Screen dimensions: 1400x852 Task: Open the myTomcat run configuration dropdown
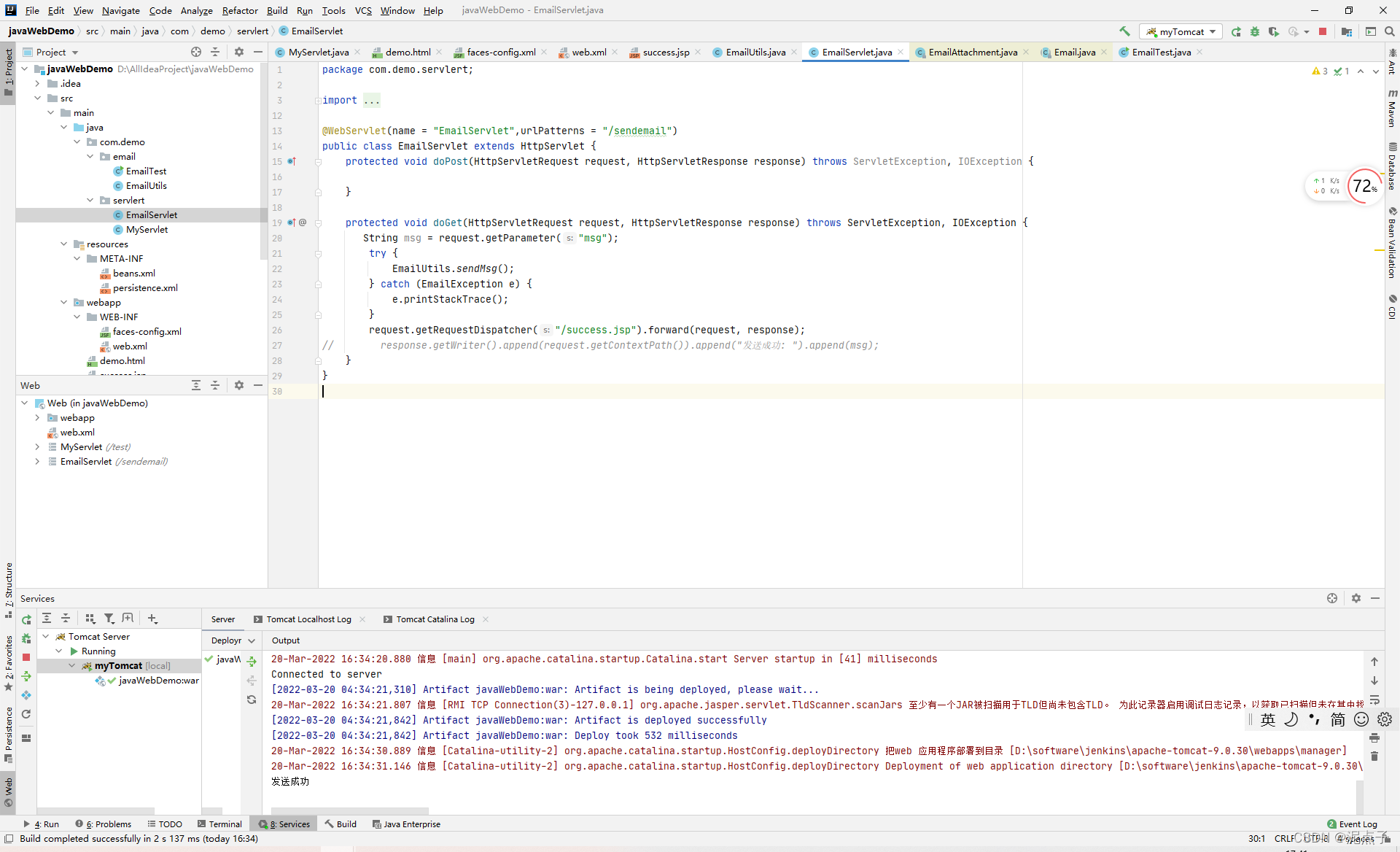pyautogui.click(x=1181, y=31)
